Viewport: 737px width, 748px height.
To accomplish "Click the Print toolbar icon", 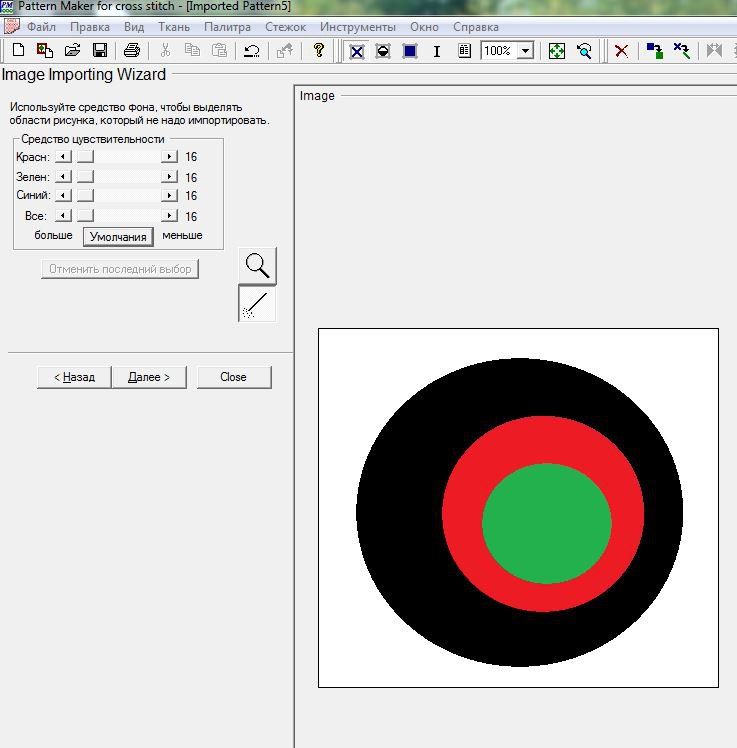I will 132,50.
